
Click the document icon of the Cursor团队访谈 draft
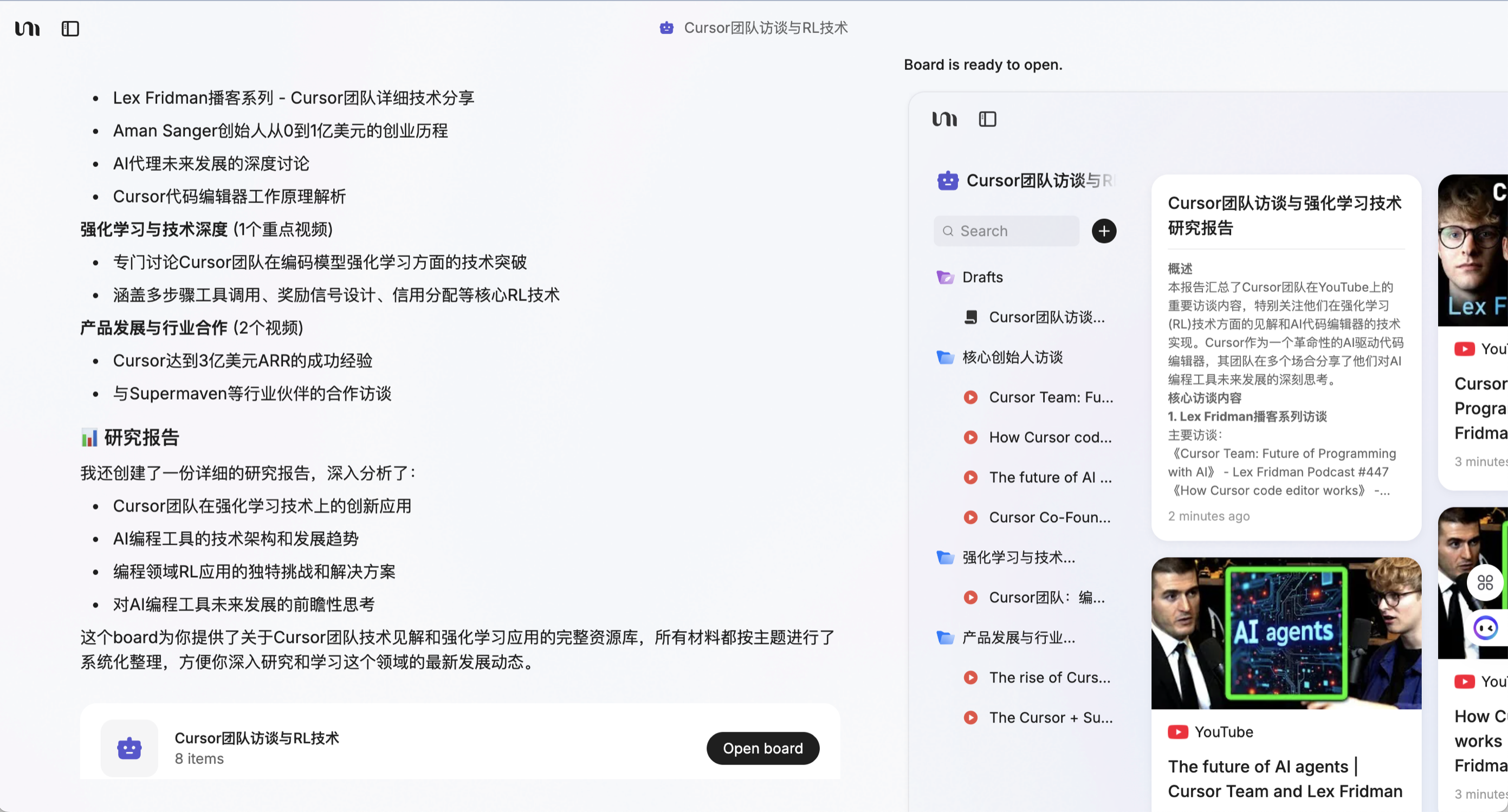click(970, 317)
